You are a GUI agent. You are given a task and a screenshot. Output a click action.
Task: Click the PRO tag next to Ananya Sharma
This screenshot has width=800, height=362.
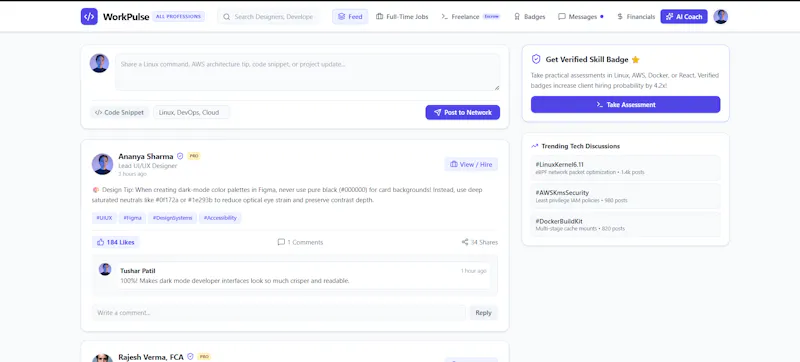(194, 156)
